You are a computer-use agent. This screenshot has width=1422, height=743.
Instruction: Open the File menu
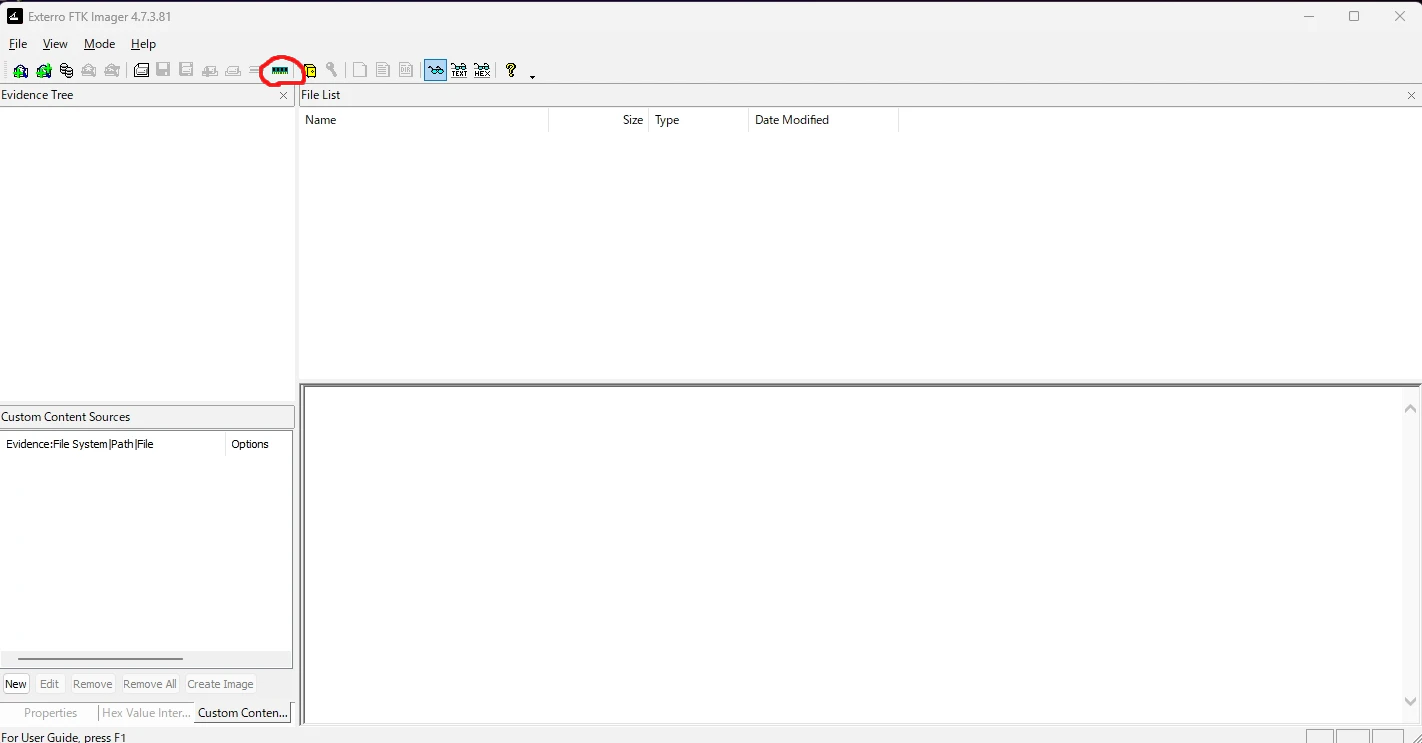[x=18, y=44]
